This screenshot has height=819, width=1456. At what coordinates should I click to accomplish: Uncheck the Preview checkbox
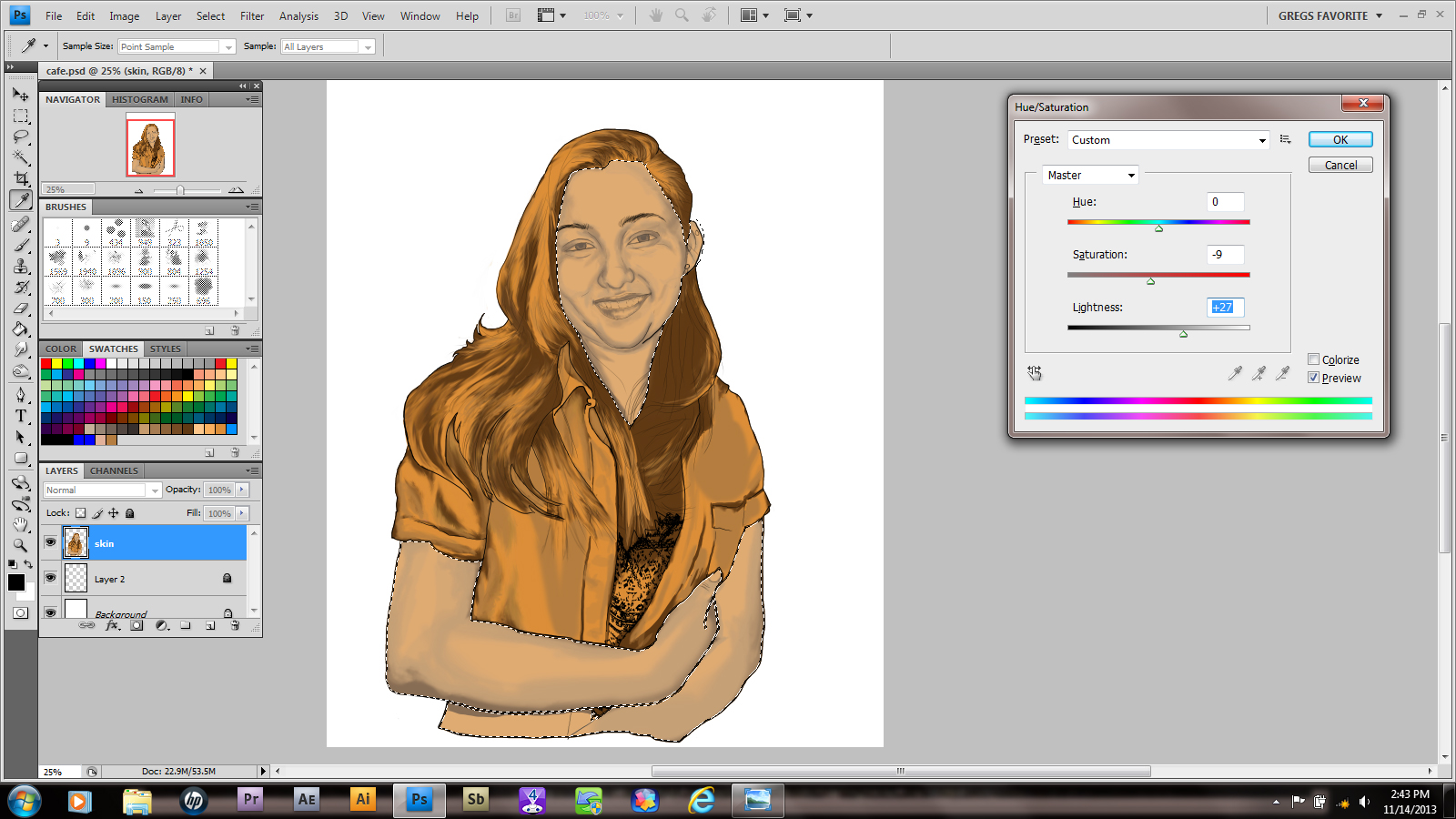tap(1313, 378)
